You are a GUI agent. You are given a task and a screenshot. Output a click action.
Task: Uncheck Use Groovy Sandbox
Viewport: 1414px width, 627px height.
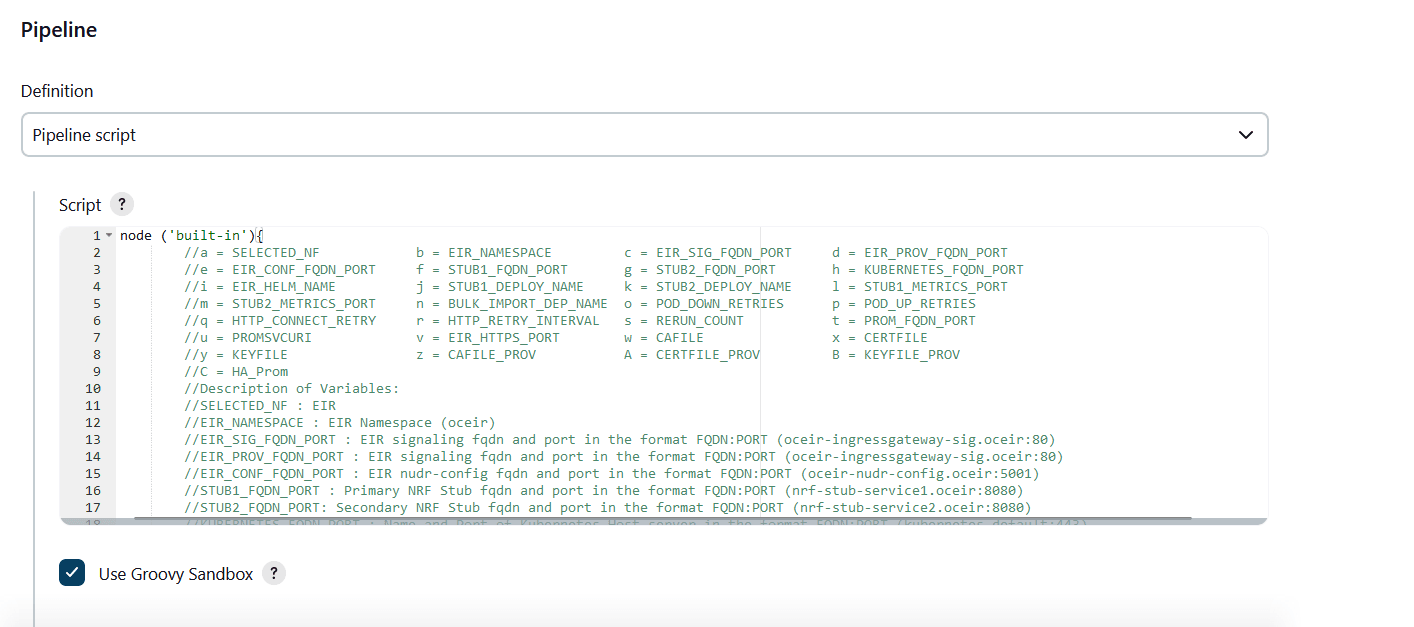[71, 573]
